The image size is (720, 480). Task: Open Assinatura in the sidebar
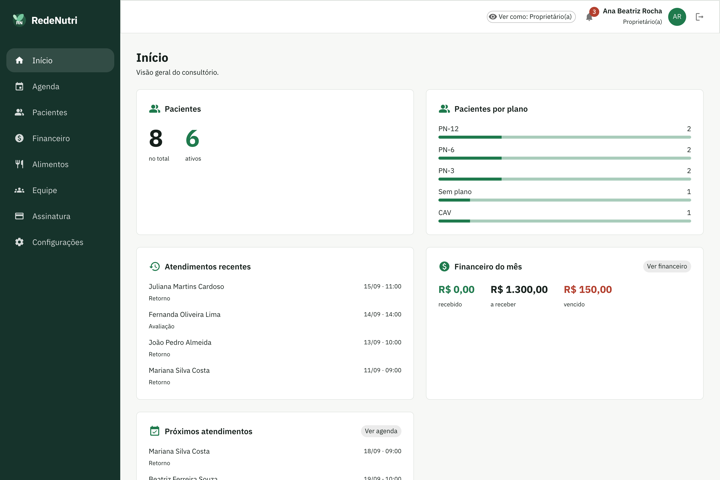point(60,216)
